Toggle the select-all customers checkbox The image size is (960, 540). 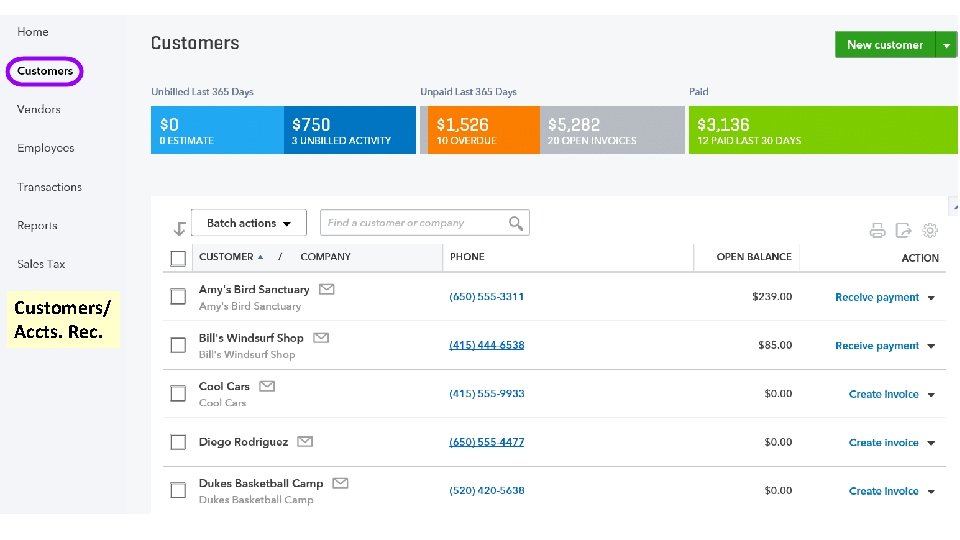click(178, 258)
